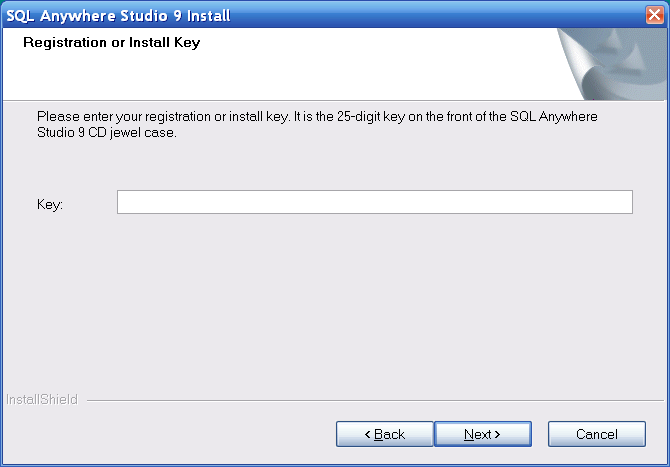
Task: Click the divider line beside InstallShield
Action: 370,400
